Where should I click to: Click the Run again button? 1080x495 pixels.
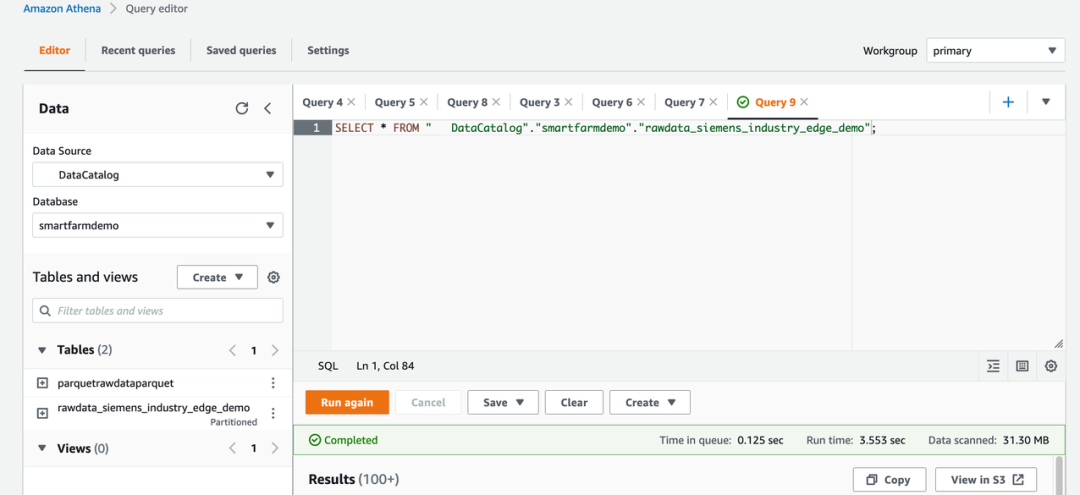347,402
